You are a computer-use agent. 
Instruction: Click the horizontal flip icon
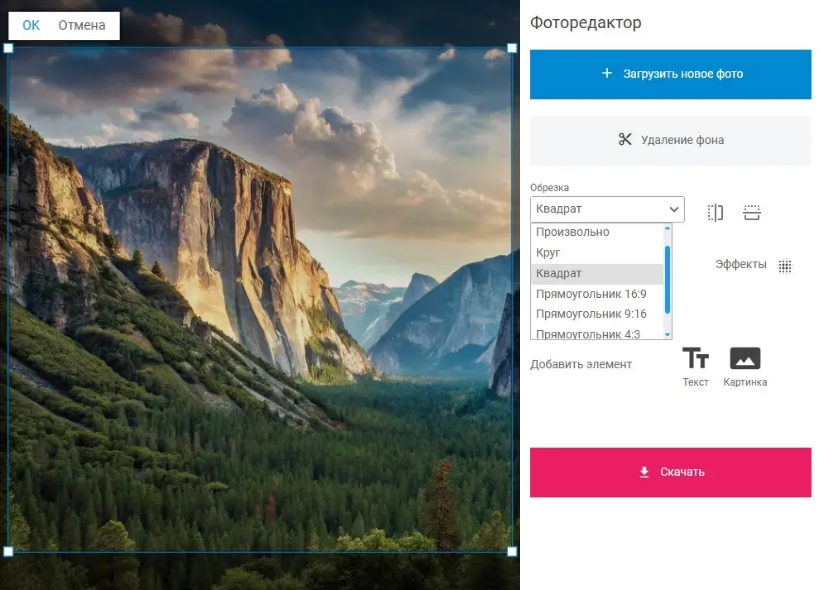pos(715,212)
